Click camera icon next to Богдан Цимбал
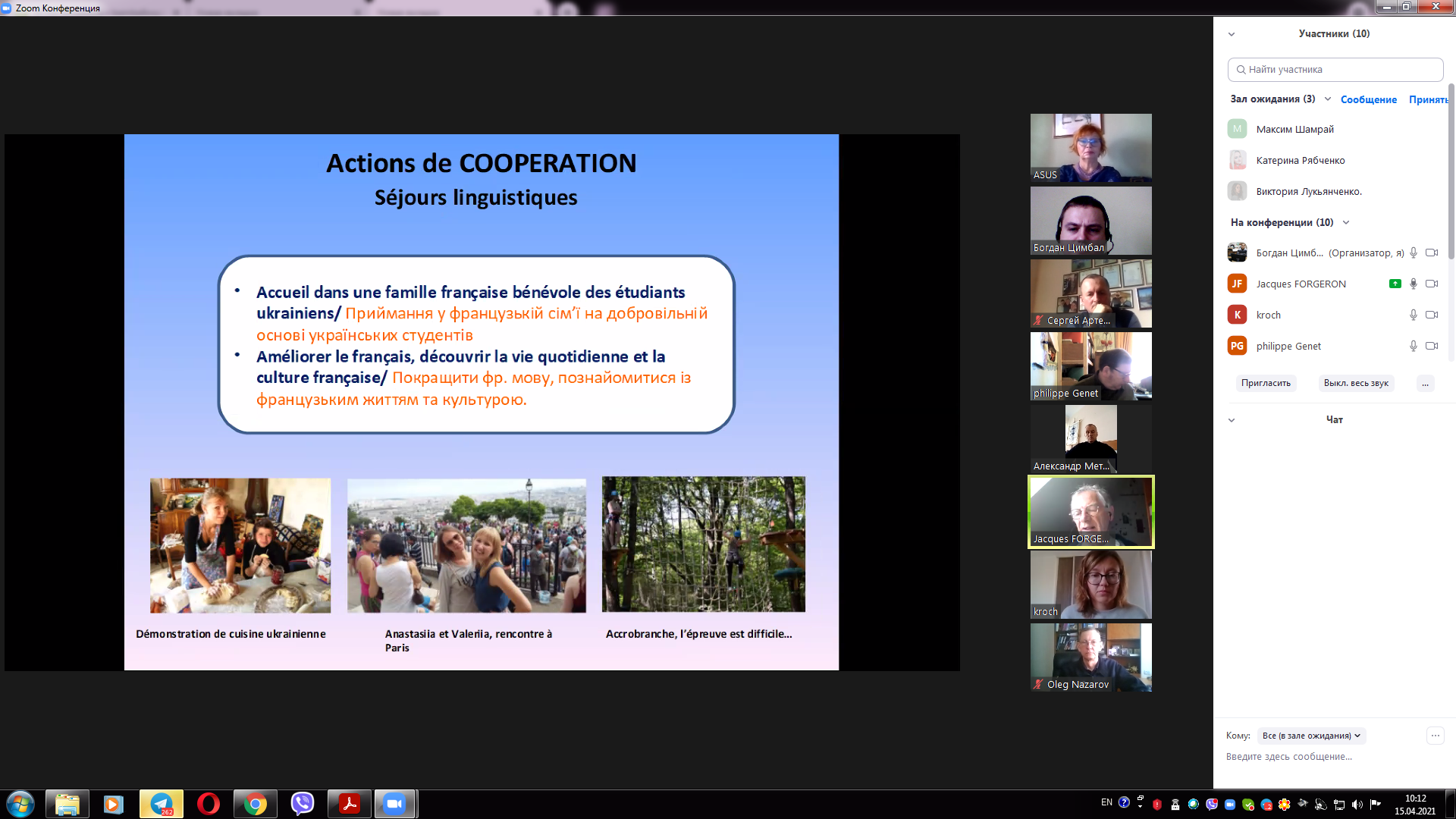1456x819 pixels. pyautogui.click(x=1432, y=253)
